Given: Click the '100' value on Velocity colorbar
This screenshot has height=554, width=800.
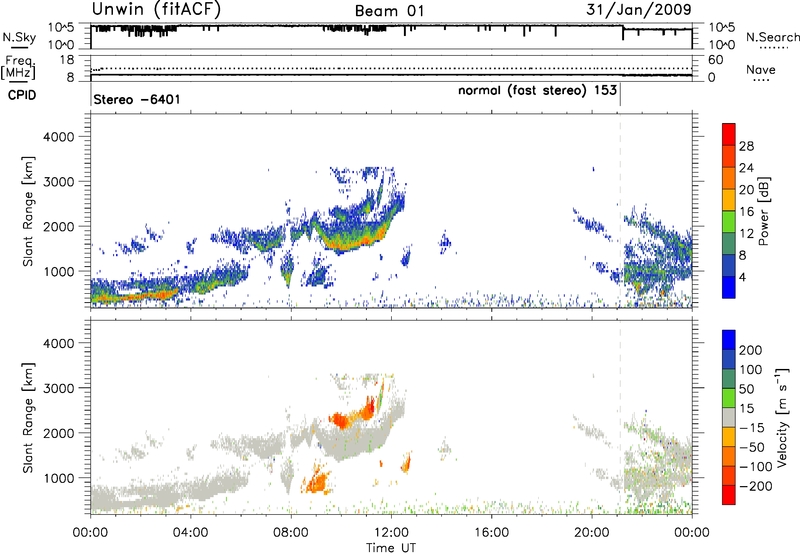Looking at the screenshot, I should click(x=751, y=370).
